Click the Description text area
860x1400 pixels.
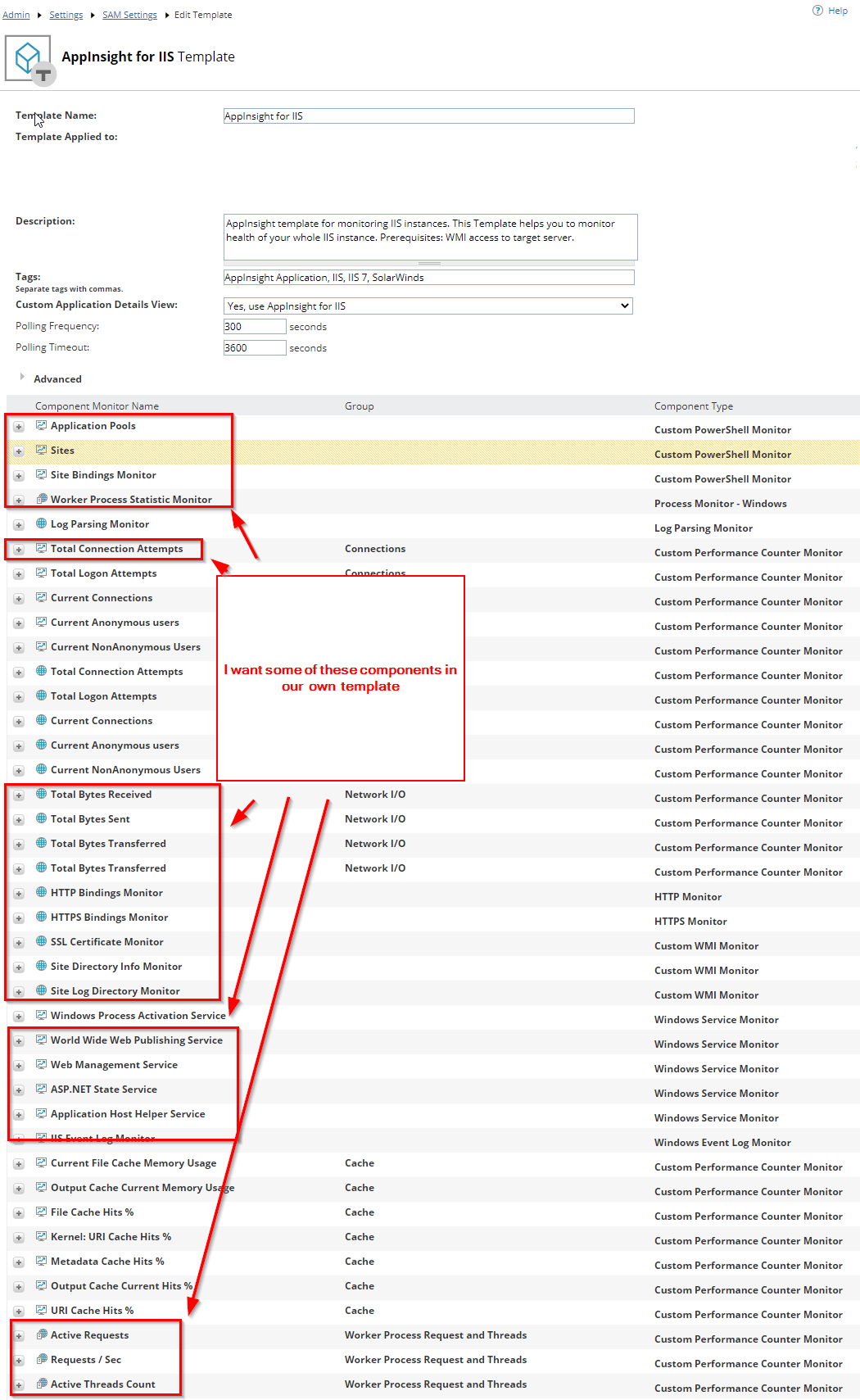(430, 237)
